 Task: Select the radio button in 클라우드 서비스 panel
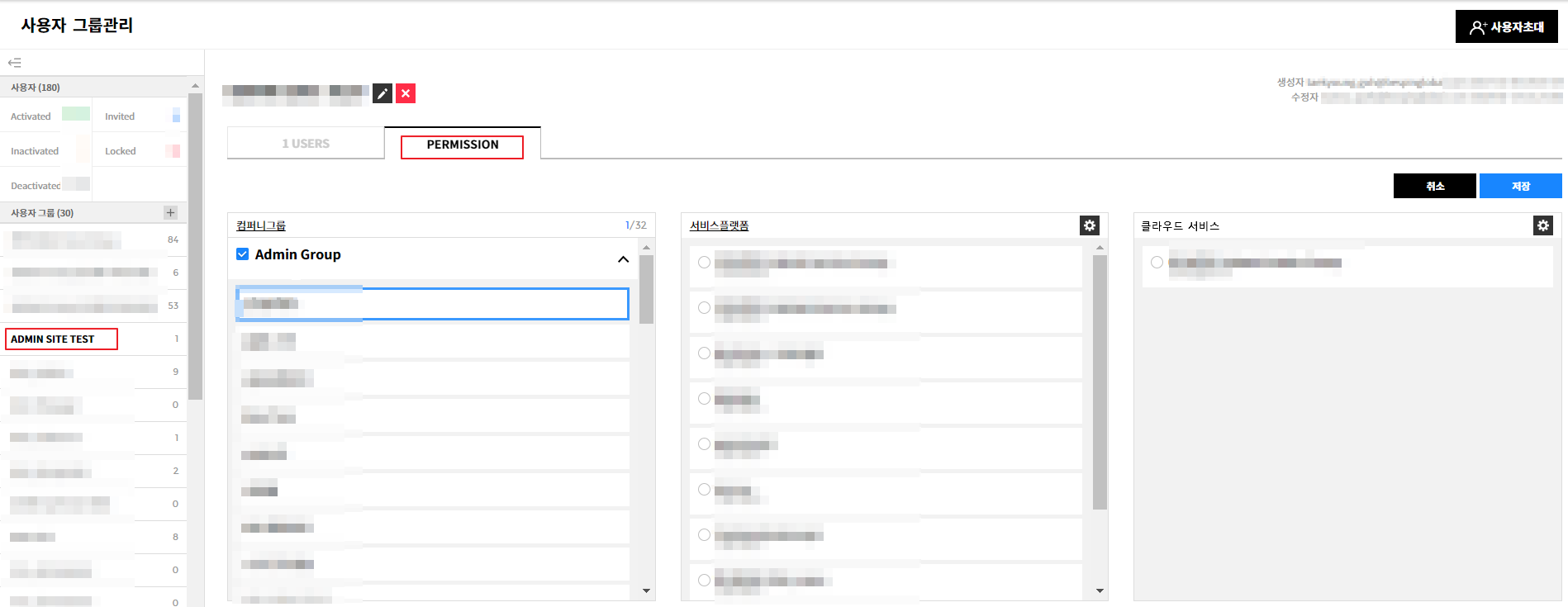pyautogui.click(x=1157, y=263)
